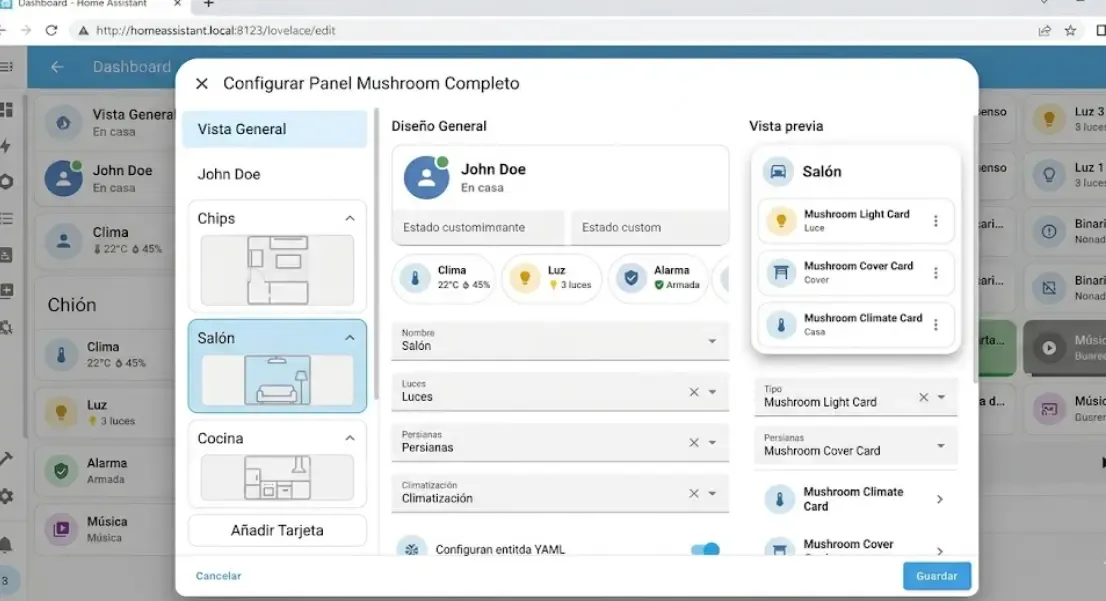Open three-dot menu for Mushroom Cover Card

tap(936, 273)
